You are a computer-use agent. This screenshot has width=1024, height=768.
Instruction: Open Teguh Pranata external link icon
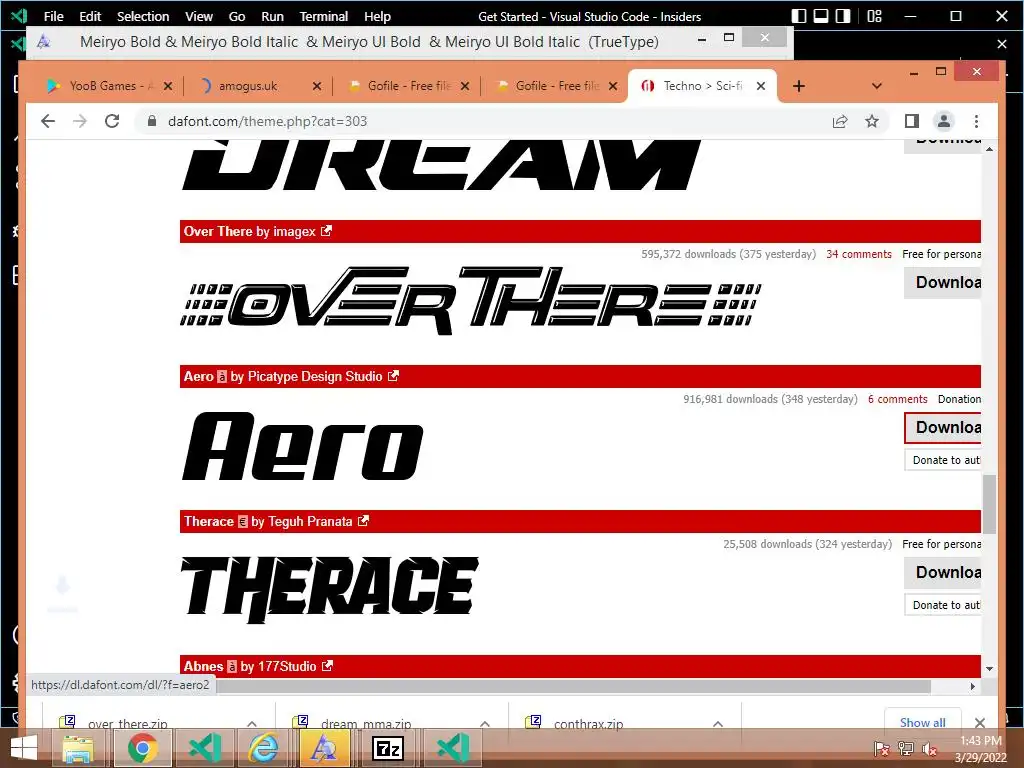363,520
